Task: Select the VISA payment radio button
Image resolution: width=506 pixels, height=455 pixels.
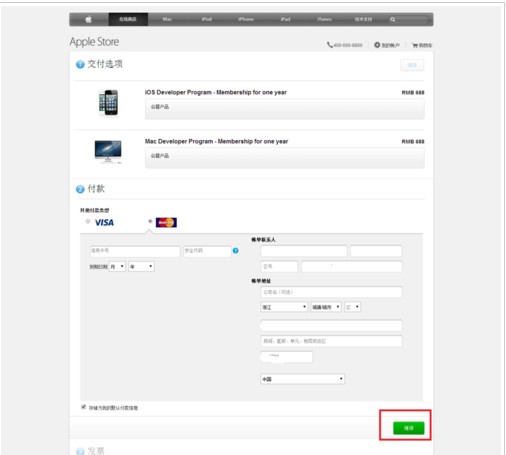Action: [88, 221]
